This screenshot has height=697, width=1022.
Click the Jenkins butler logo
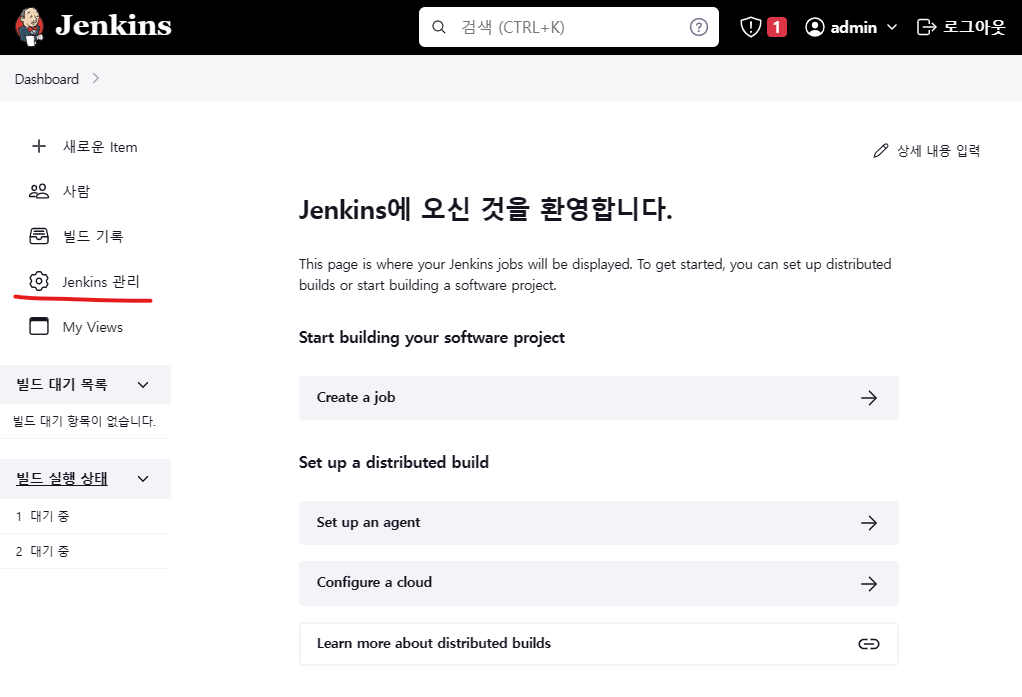29,27
